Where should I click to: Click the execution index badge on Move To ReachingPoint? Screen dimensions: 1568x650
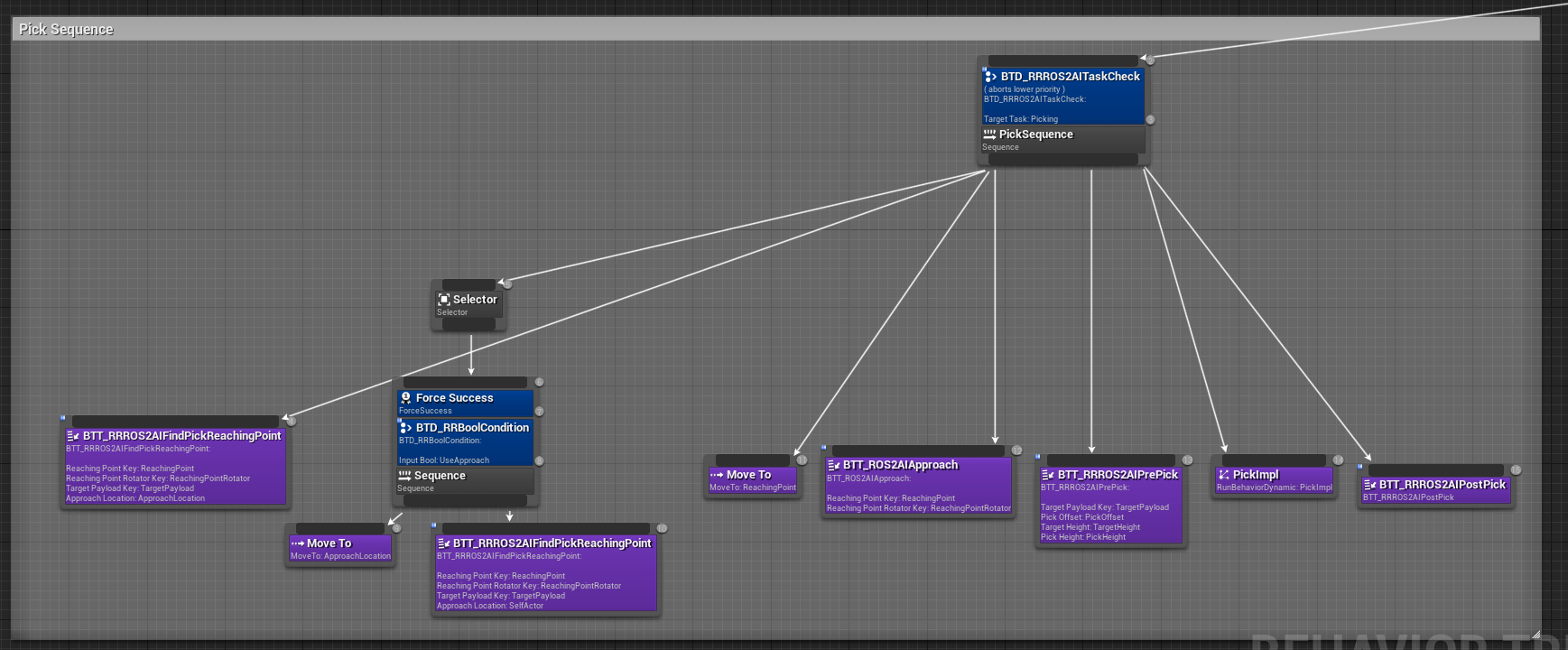pyautogui.click(x=802, y=460)
